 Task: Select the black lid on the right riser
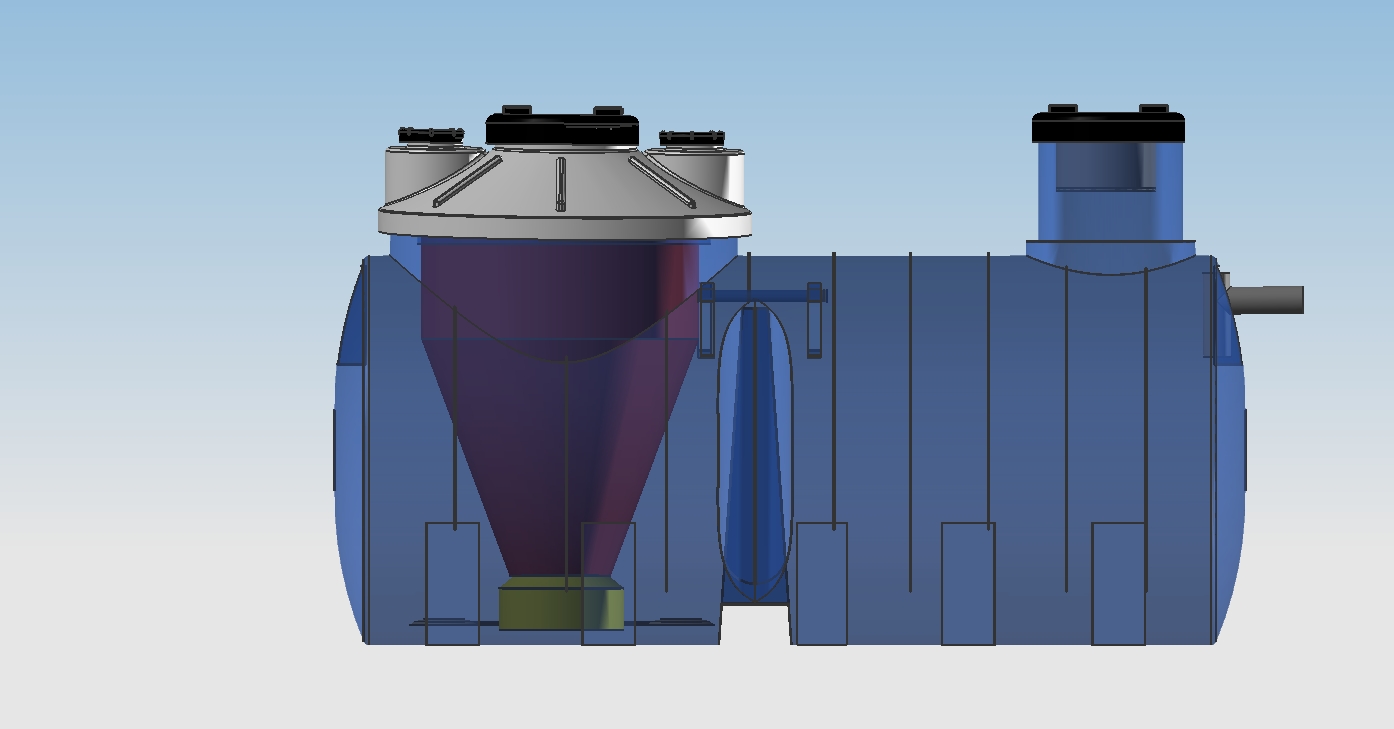(x=1108, y=127)
